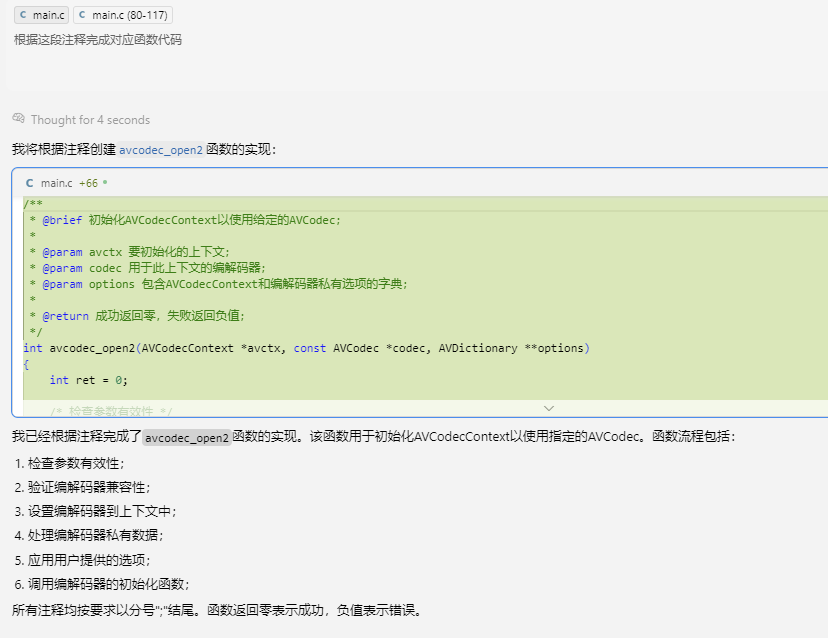Click the @brief comment line in code
828x638 pixels.
click(185, 220)
